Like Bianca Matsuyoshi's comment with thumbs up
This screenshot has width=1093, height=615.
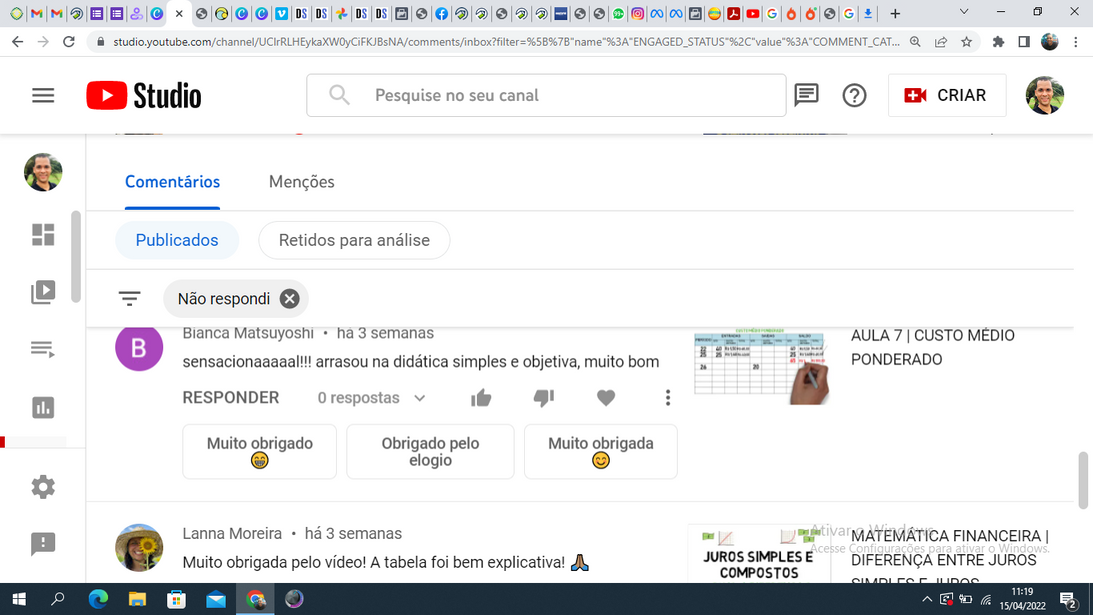(481, 398)
